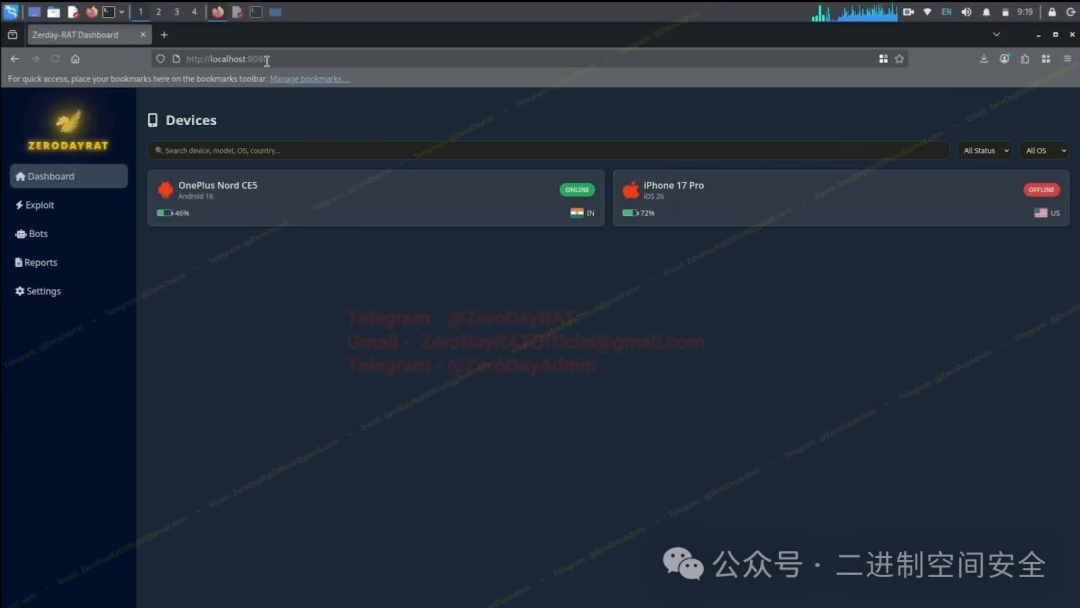The height and width of the screenshot is (608, 1080).
Task: Launch the text editor panel icon
Action: [72, 12]
